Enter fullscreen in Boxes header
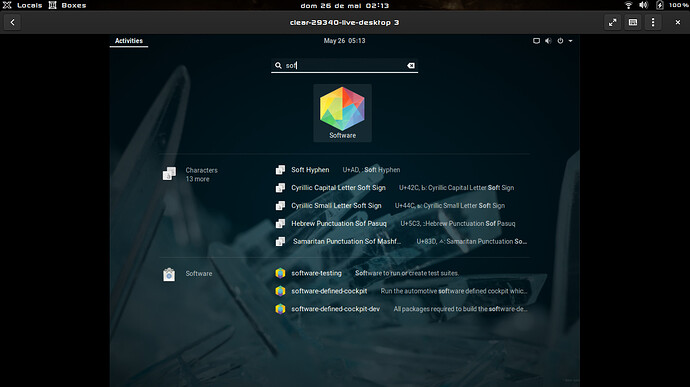This screenshot has width=690, height=387. (613, 22)
